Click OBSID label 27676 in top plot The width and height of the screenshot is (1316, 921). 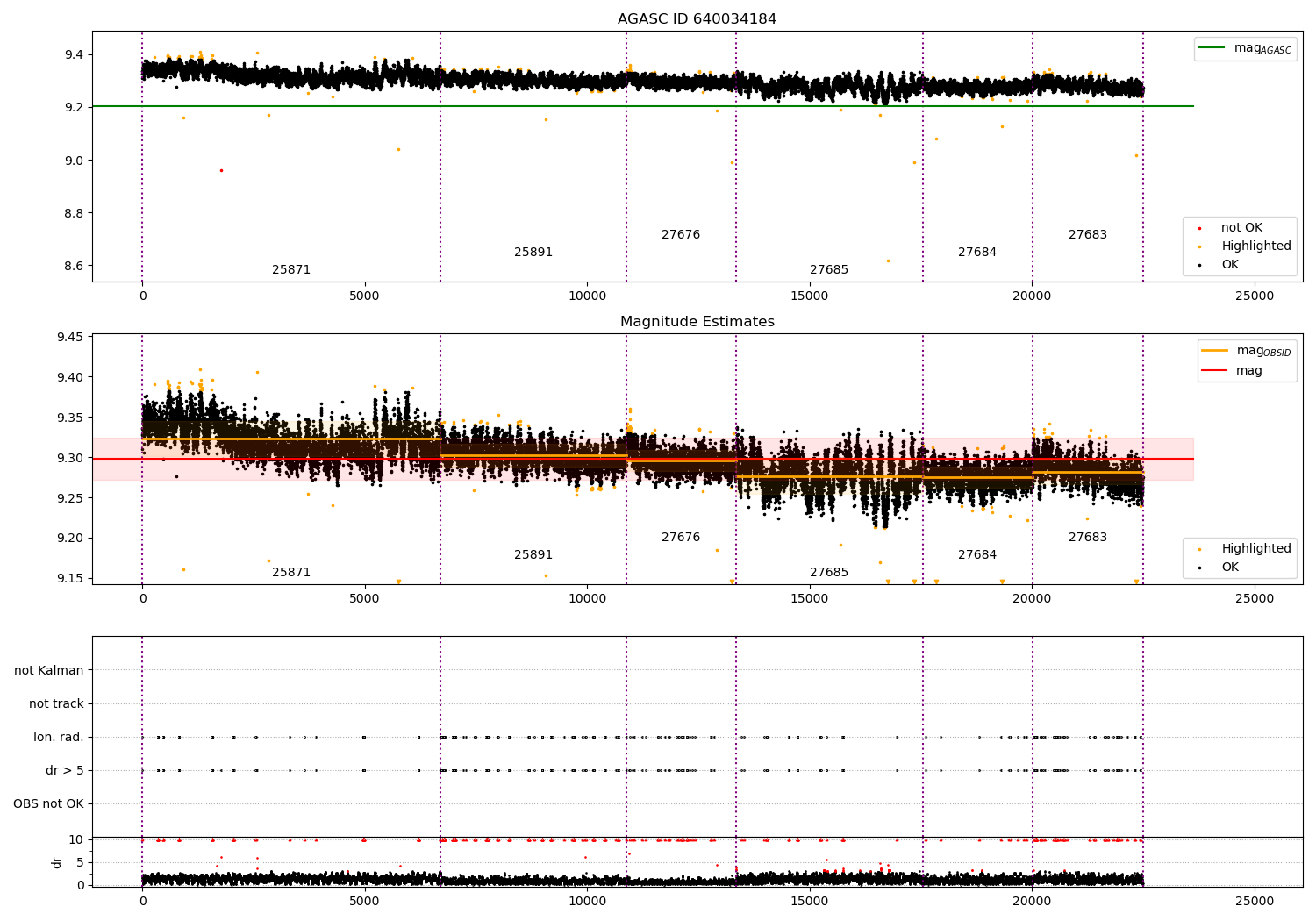681,235
